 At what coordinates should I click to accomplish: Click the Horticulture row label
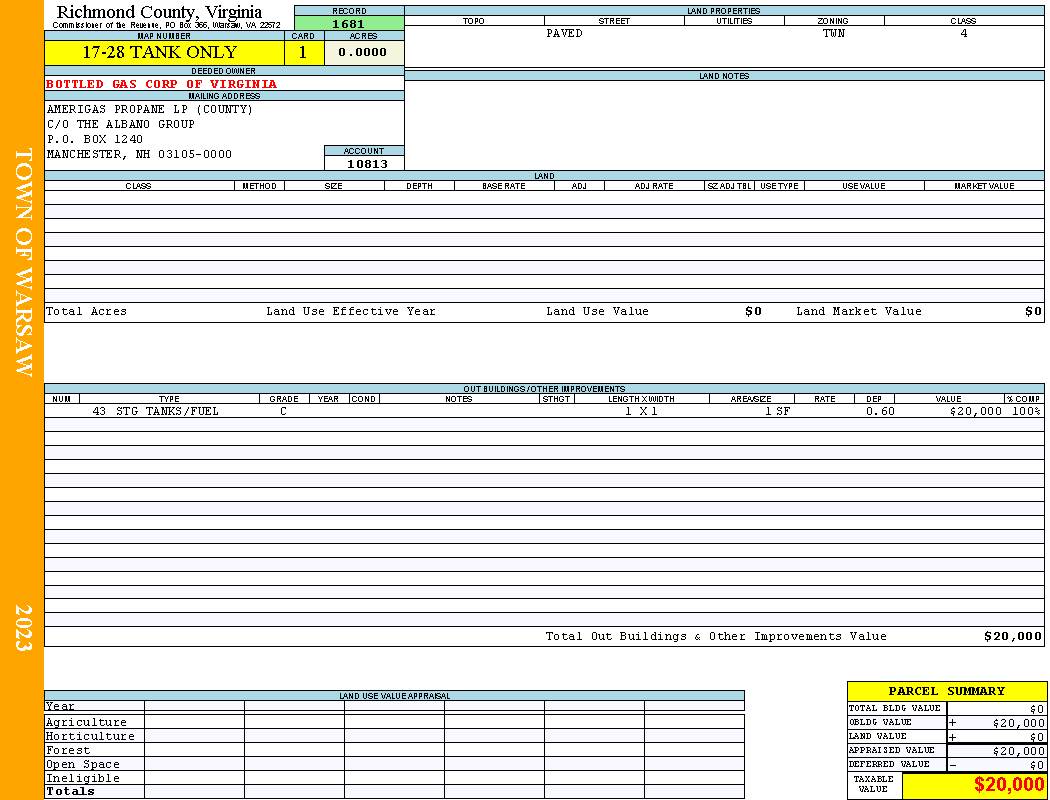[90, 736]
